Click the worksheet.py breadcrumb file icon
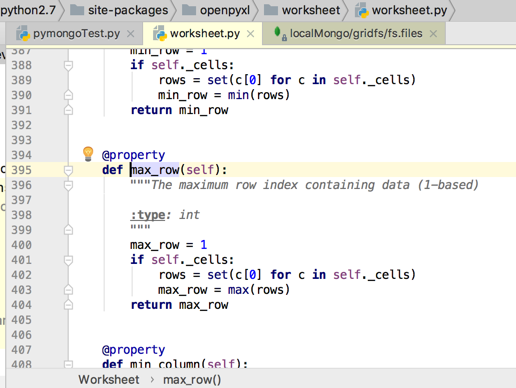516x388 pixels. coord(362,10)
